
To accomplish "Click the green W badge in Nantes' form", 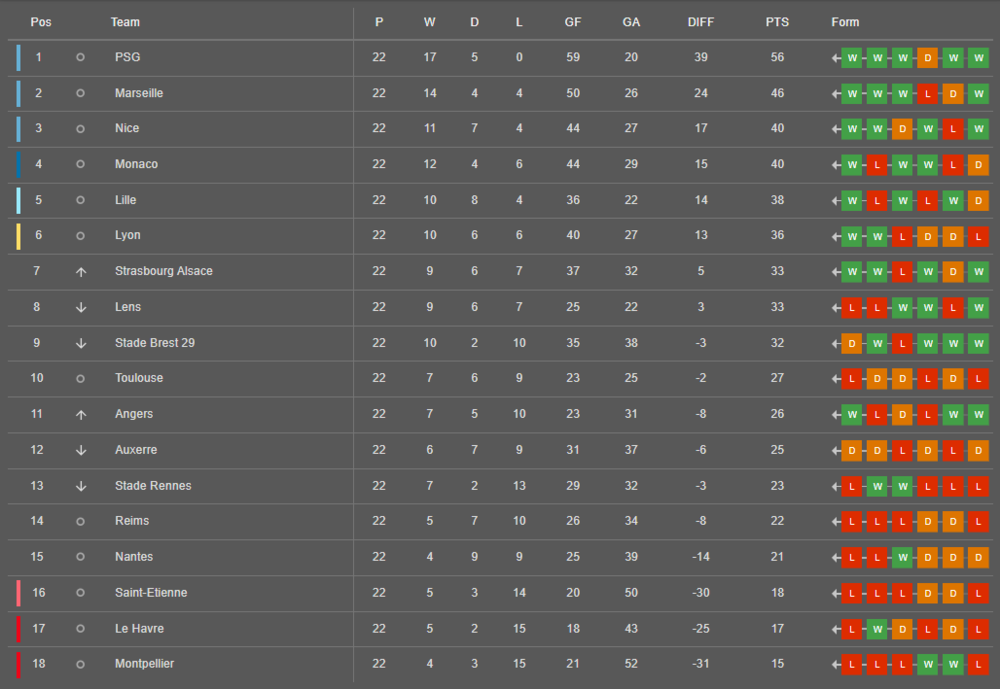I will (x=902, y=557).
